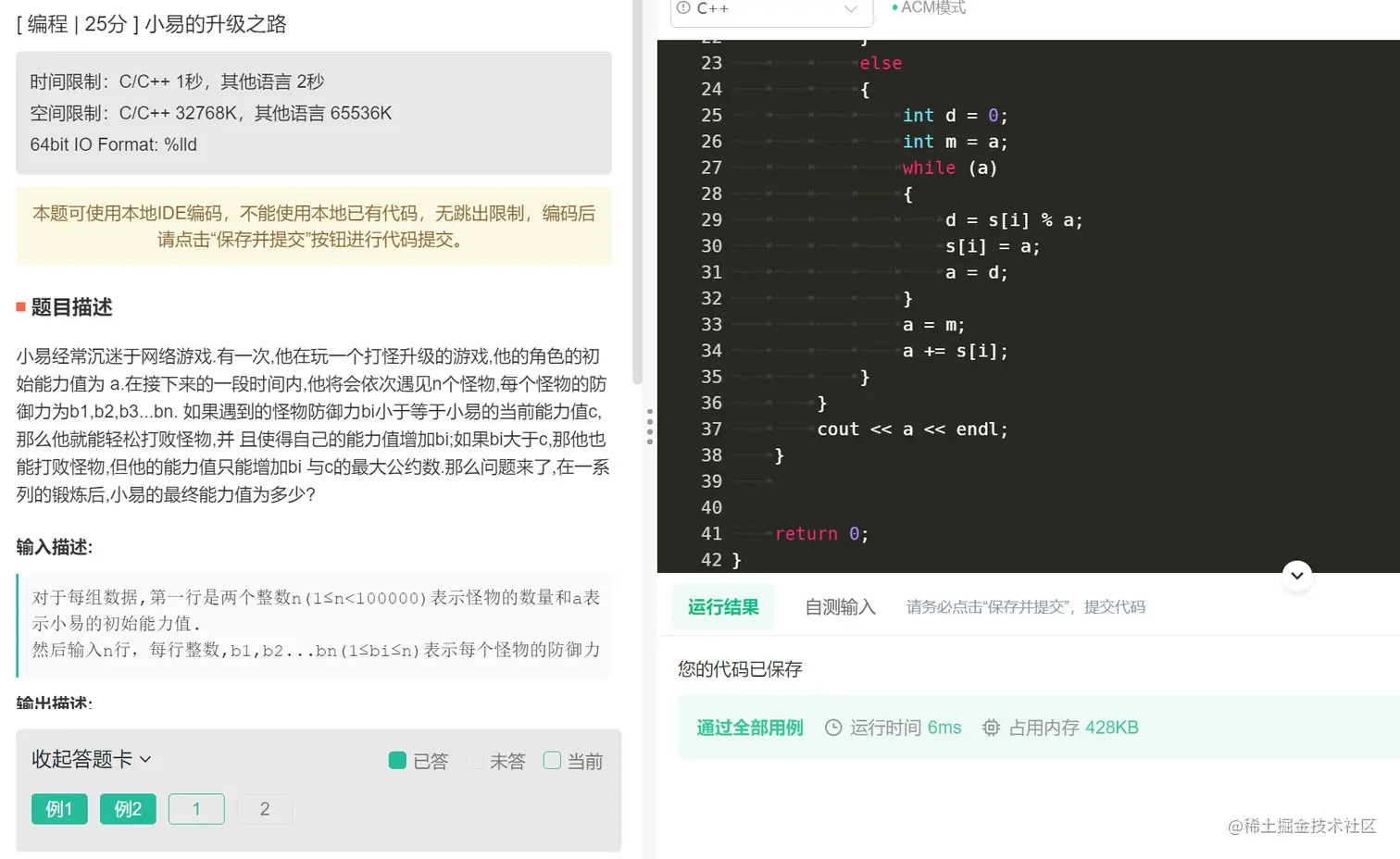Open question 例1 in the answer card
1400x859 pixels.
(x=59, y=809)
